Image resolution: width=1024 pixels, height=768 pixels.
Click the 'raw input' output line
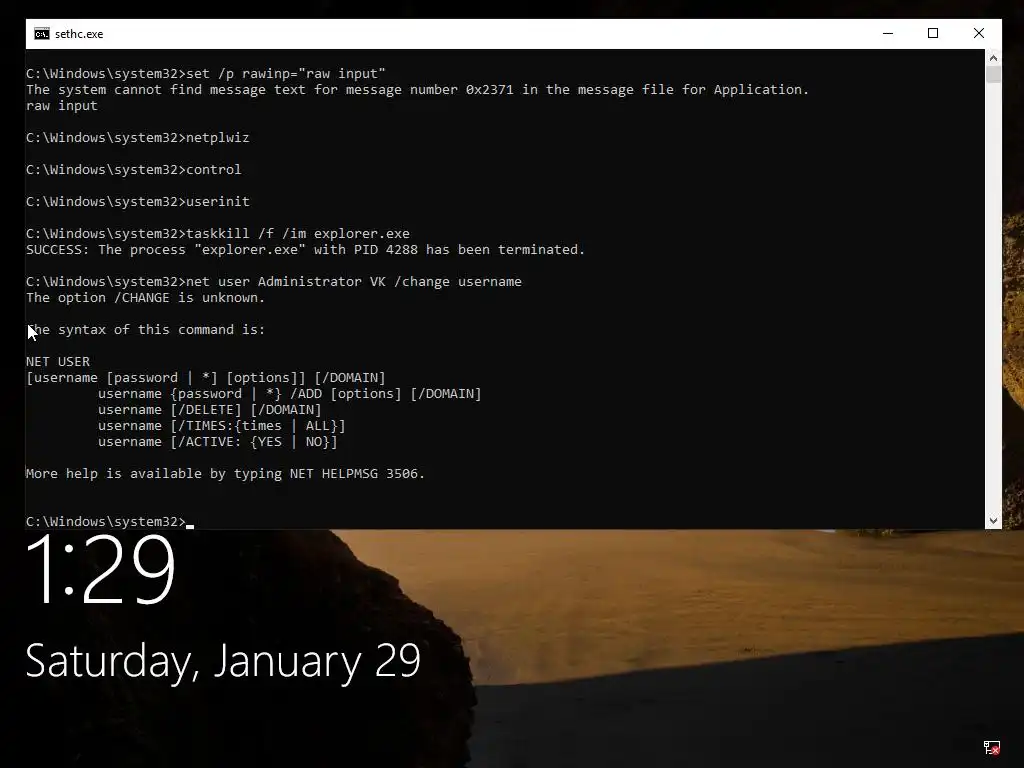[x=62, y=106]
